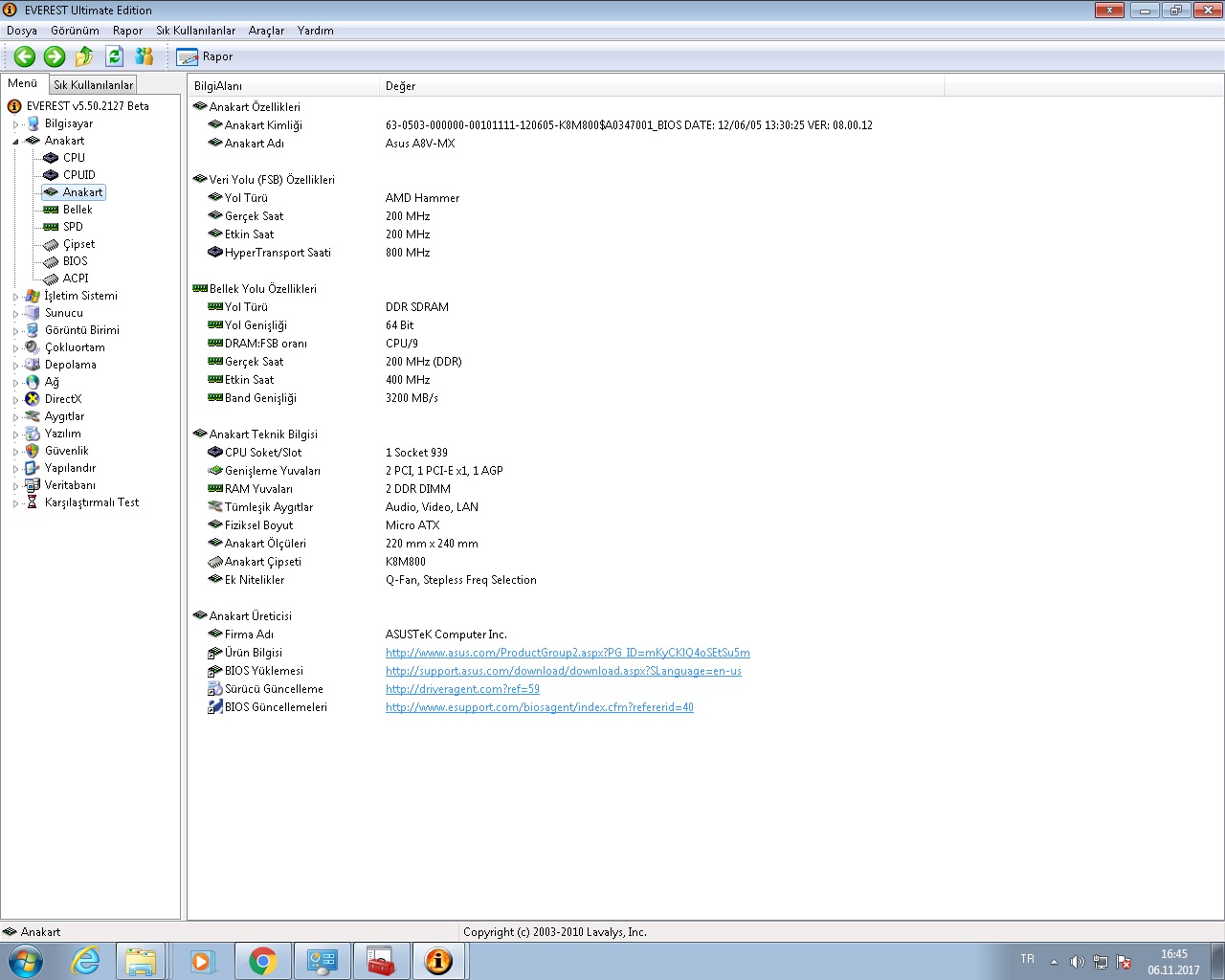
Task: Click the green Forward arrow icon
Action: point(55,56)
